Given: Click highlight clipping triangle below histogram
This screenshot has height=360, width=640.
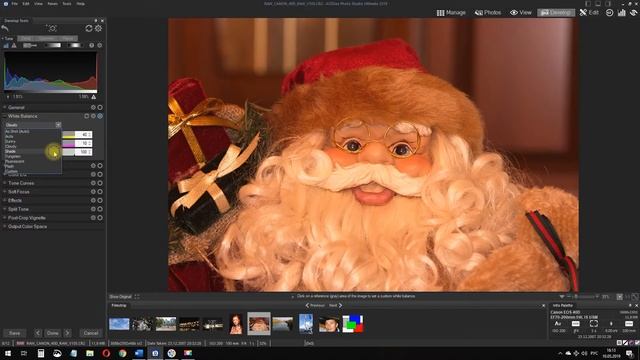Looking at the screenshot, I should click(94, 97).
